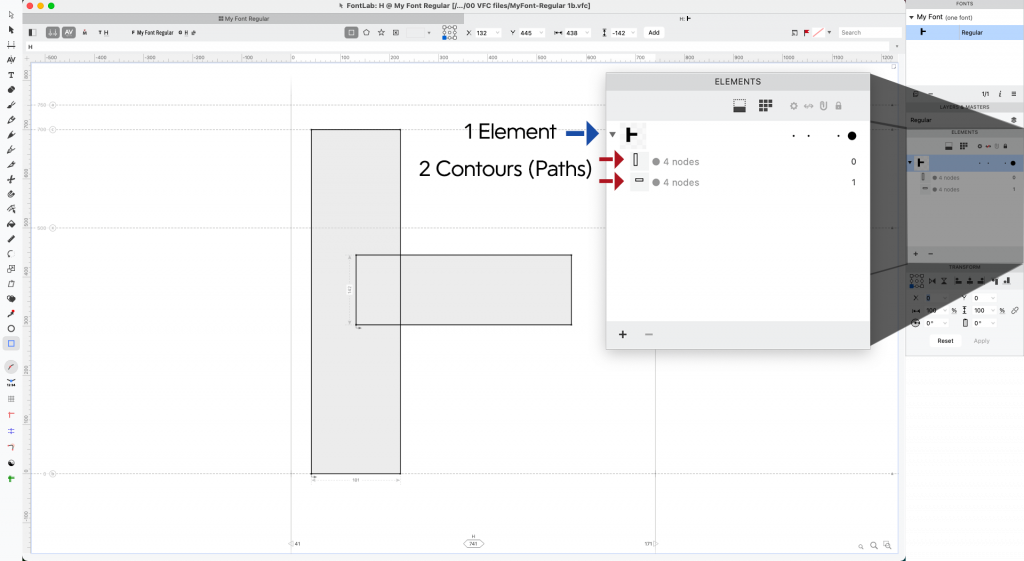Click My Font Regular label in toolbar

pyautogui.click(x=153, y=33)
